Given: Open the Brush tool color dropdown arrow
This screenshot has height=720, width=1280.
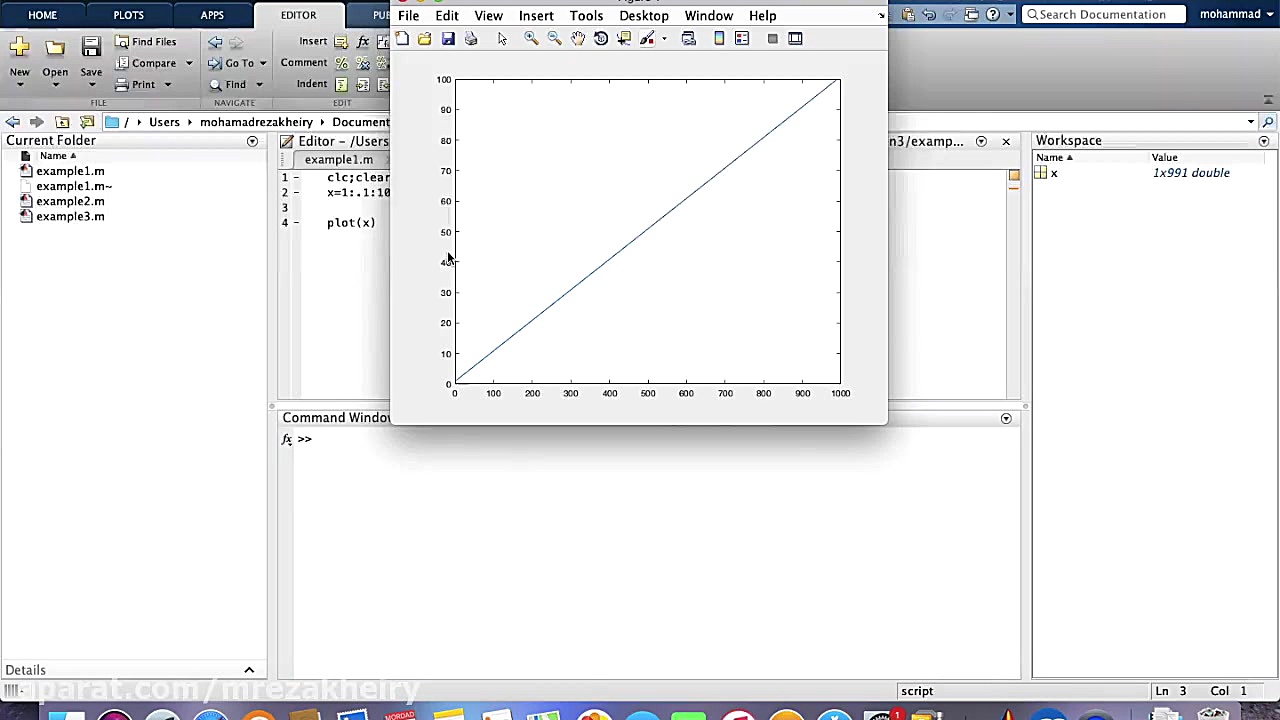Looking at the screenshot, I should [x=664, y=39].
